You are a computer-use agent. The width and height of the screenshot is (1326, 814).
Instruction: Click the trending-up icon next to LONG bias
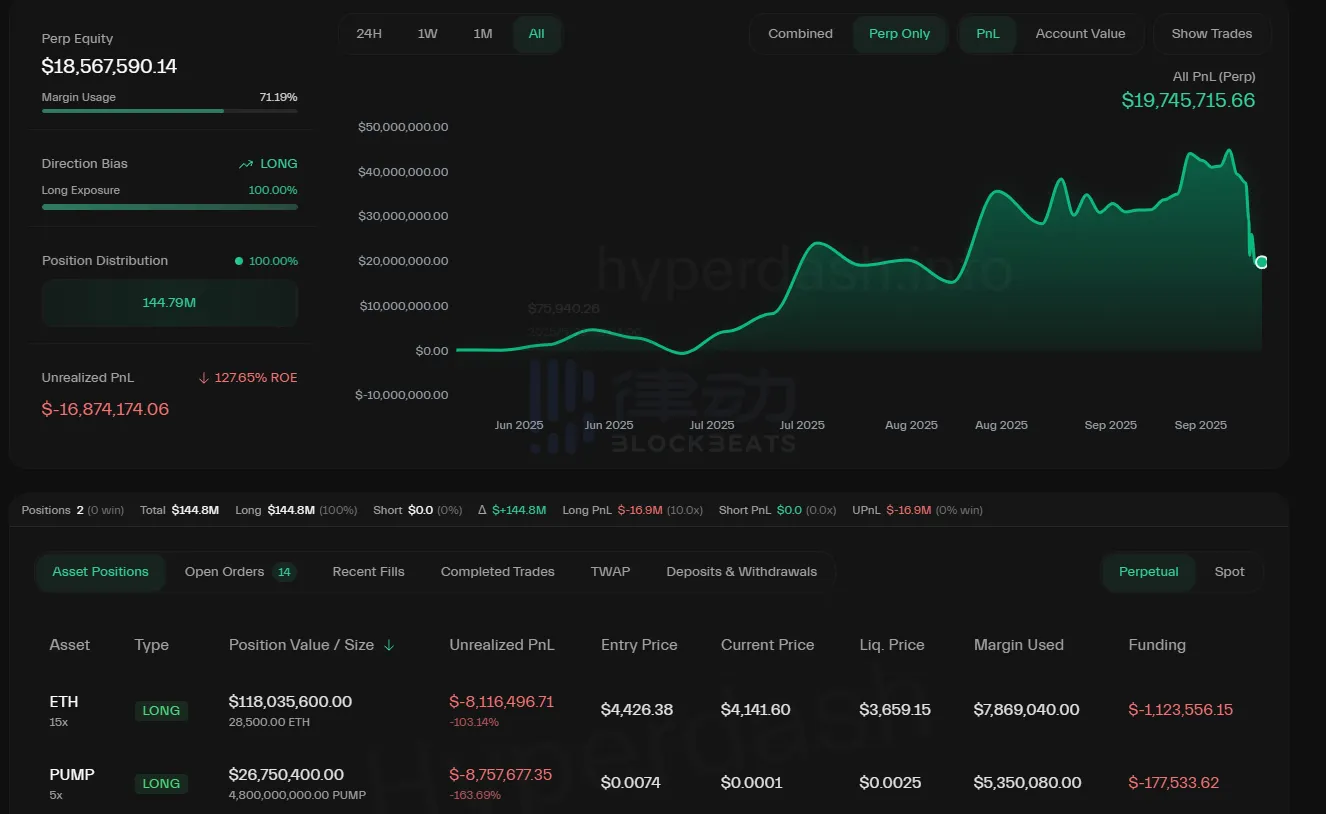(x=246, y=164)
